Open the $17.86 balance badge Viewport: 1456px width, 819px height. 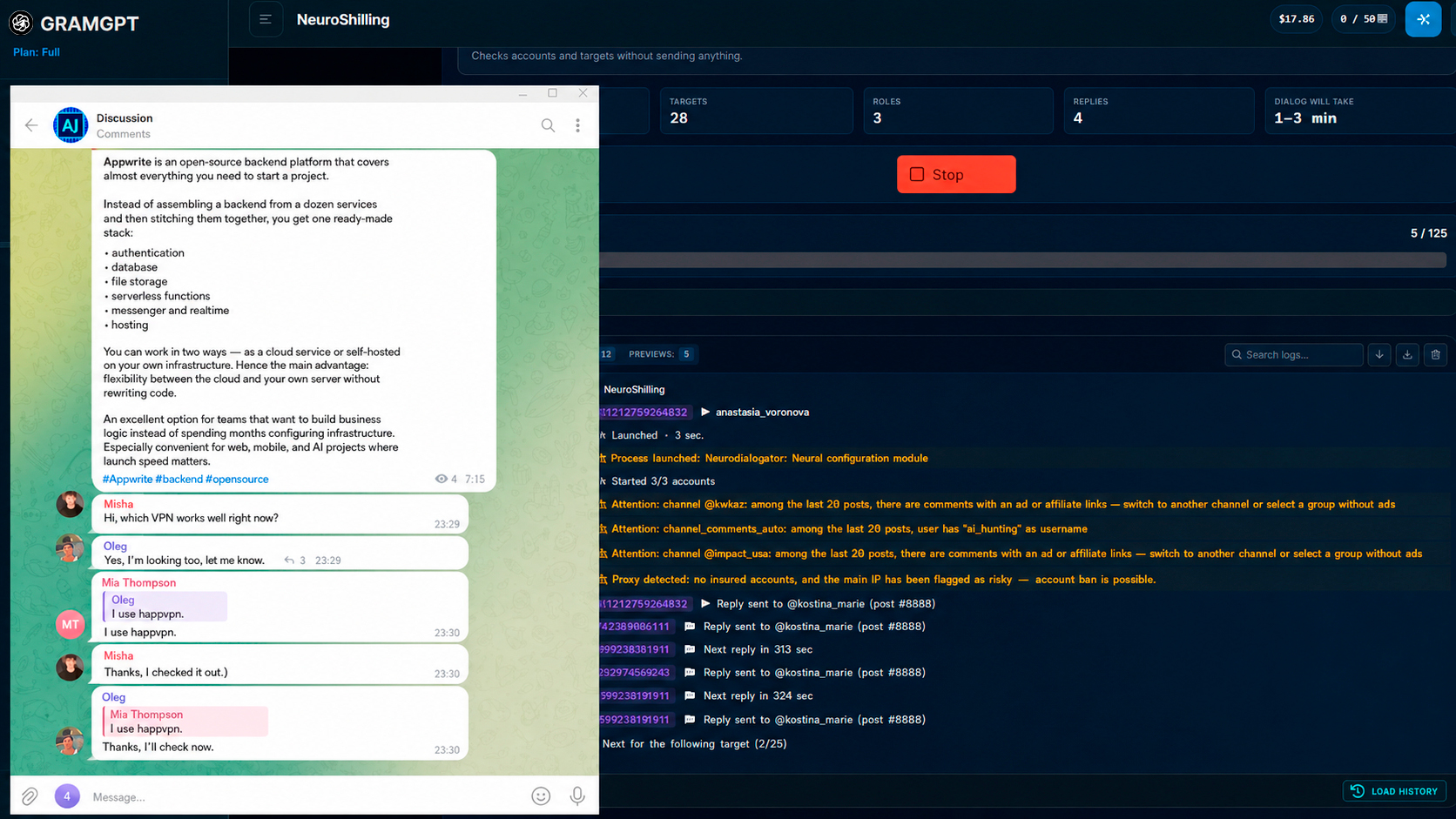pyautogui.click(x=1296, y=19)
